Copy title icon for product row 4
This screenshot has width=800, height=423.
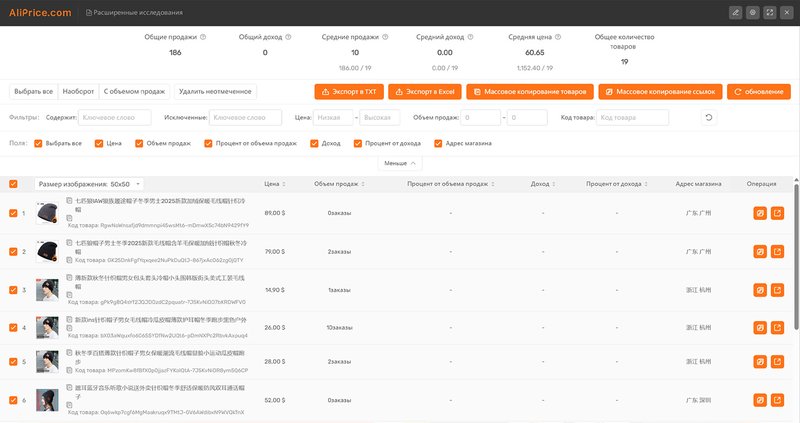click(x=69, y=319)
